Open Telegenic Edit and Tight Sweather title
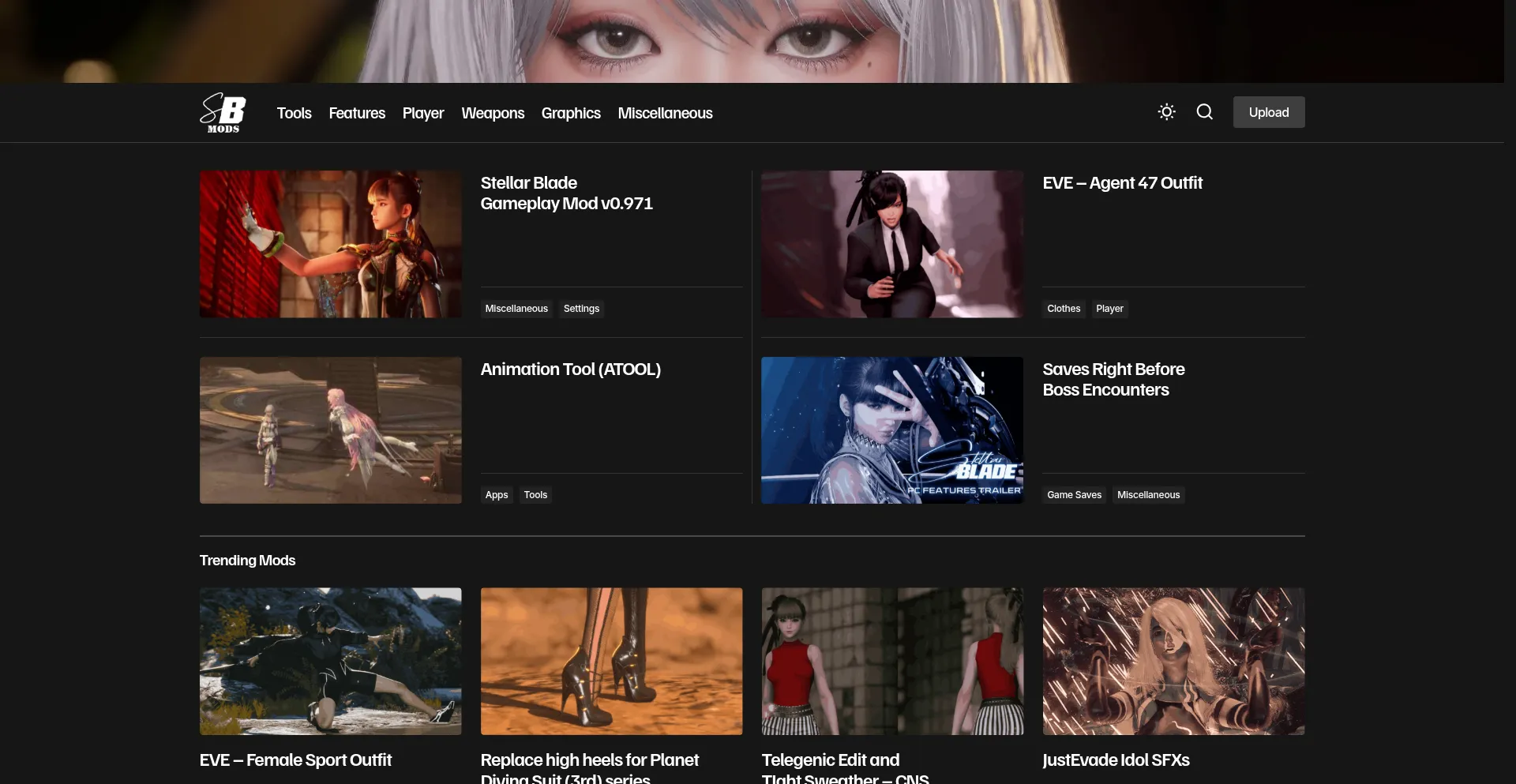1516x784 pixels. [845, 767]
